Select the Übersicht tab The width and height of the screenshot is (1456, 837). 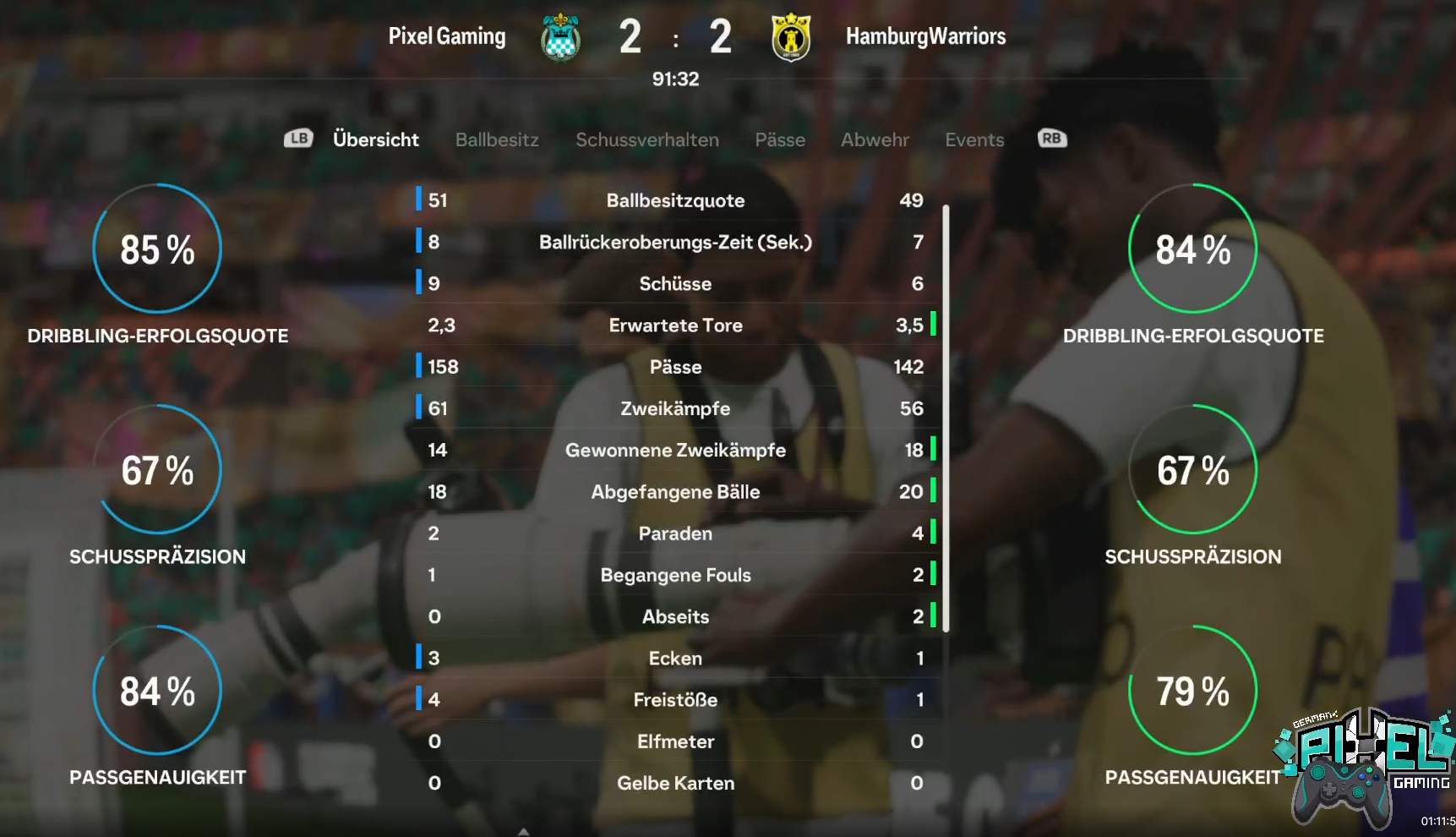(376, 139)
